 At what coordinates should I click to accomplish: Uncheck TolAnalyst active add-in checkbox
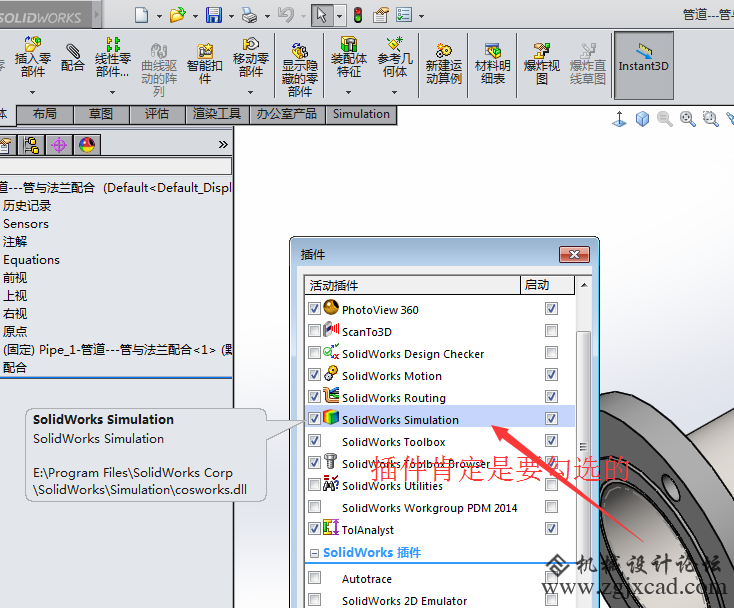click(314, 528)
